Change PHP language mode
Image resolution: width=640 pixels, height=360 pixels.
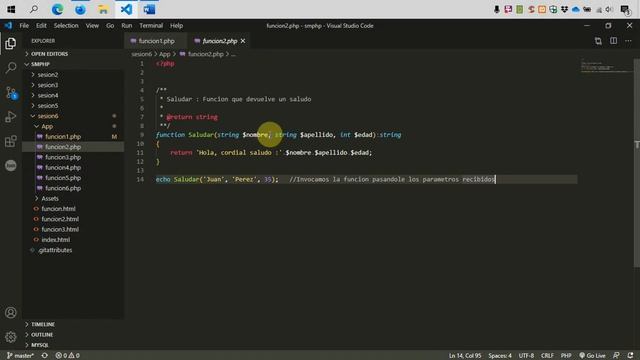tap(566, 356)
